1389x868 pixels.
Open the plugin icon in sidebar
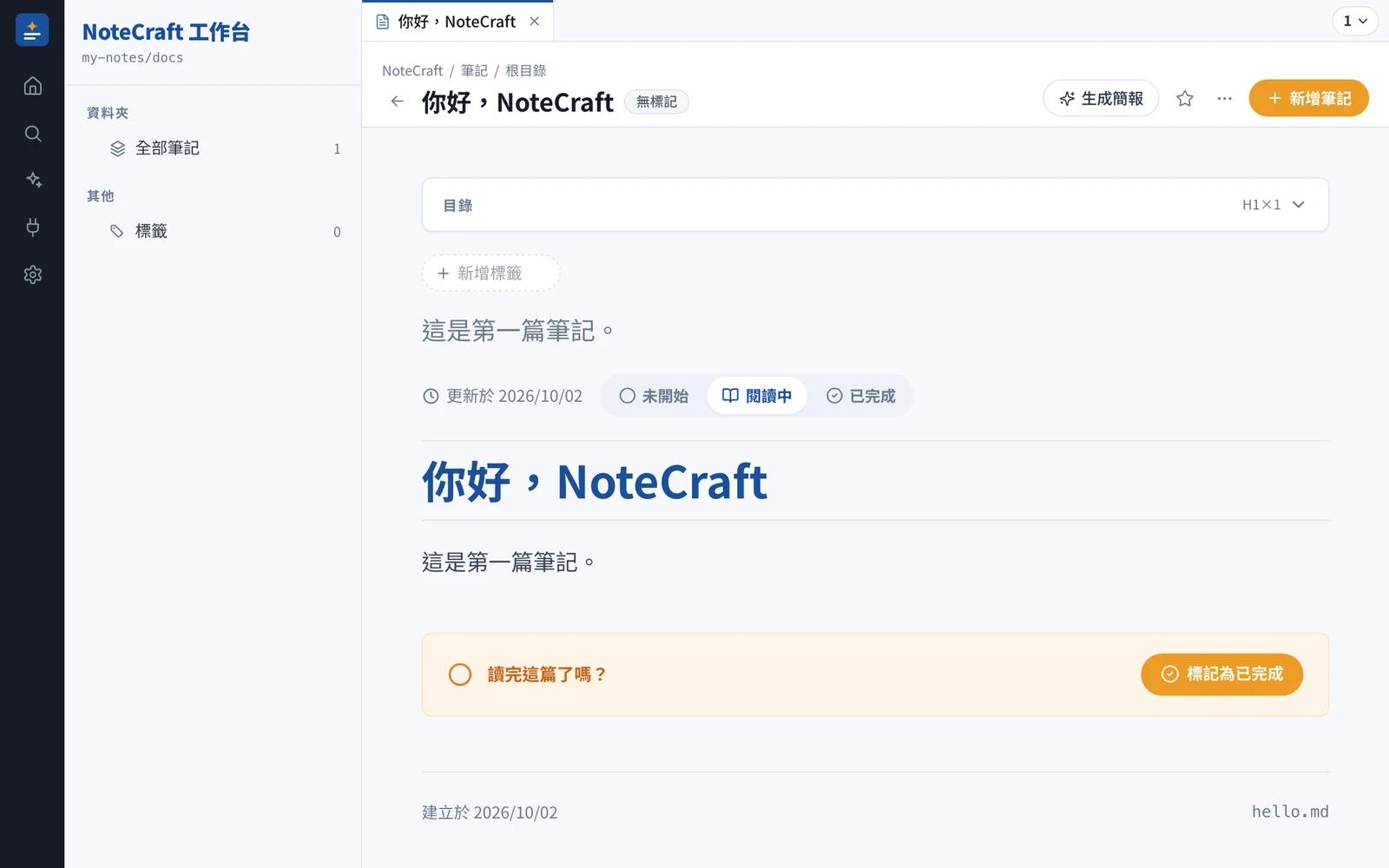coord(32,227)
